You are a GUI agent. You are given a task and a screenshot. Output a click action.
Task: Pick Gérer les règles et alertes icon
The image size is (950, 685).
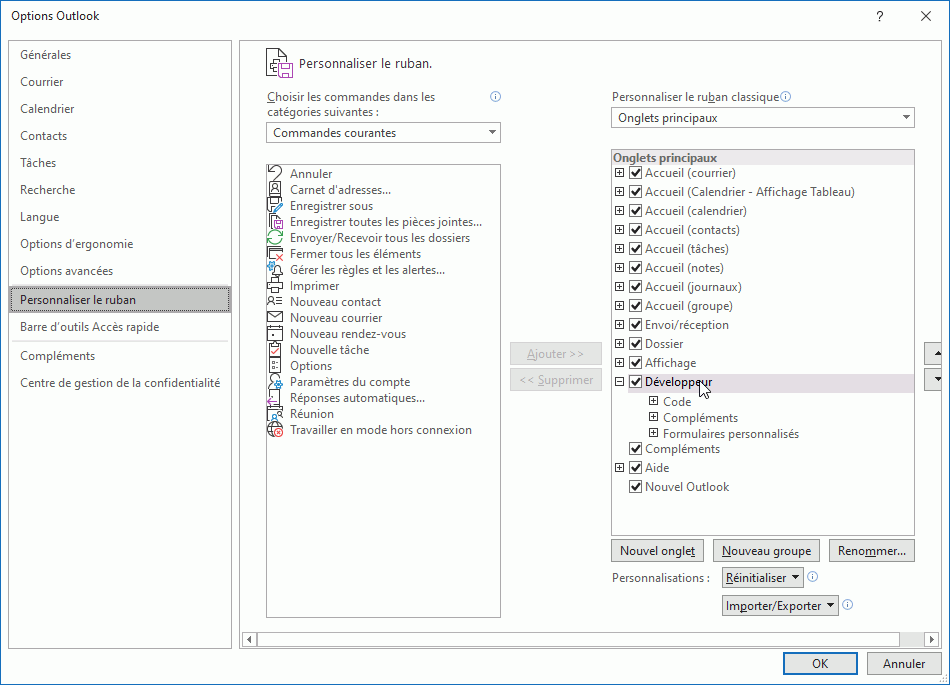pyautogui.click(x=275, y=270)
